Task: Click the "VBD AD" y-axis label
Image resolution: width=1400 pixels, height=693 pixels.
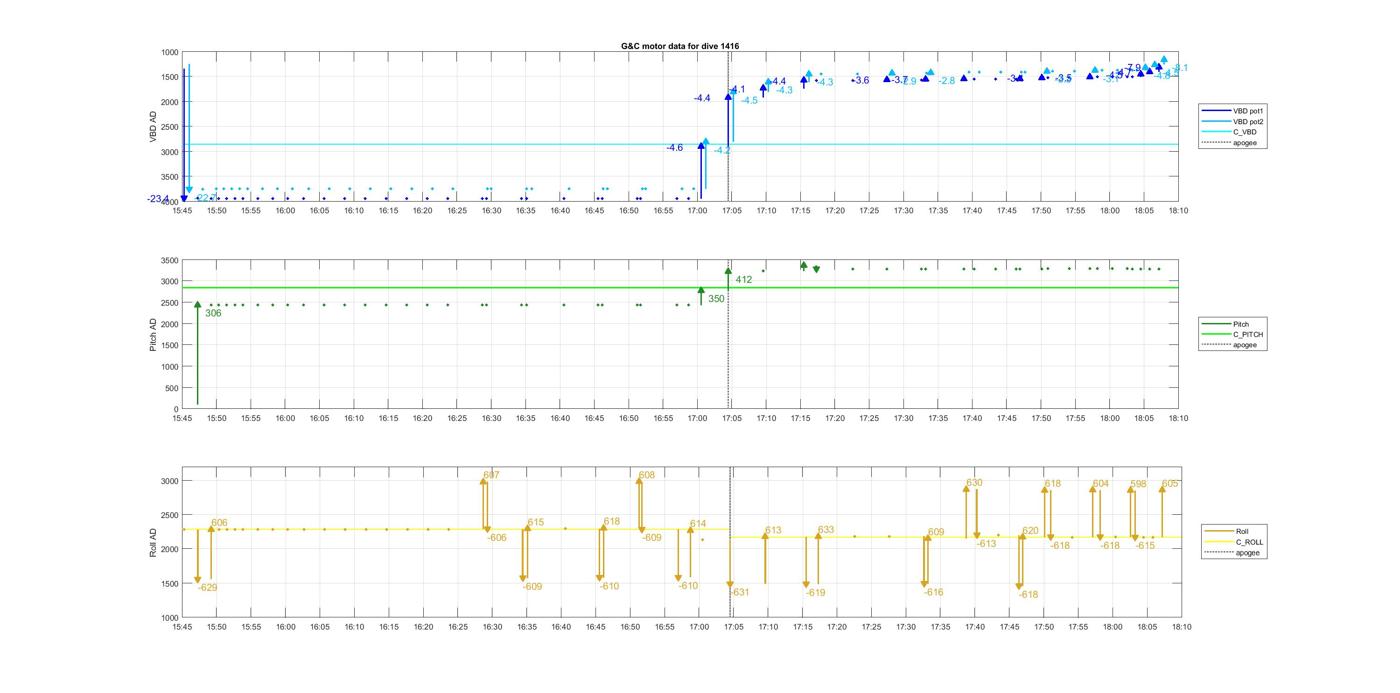Action: point(153,126)
